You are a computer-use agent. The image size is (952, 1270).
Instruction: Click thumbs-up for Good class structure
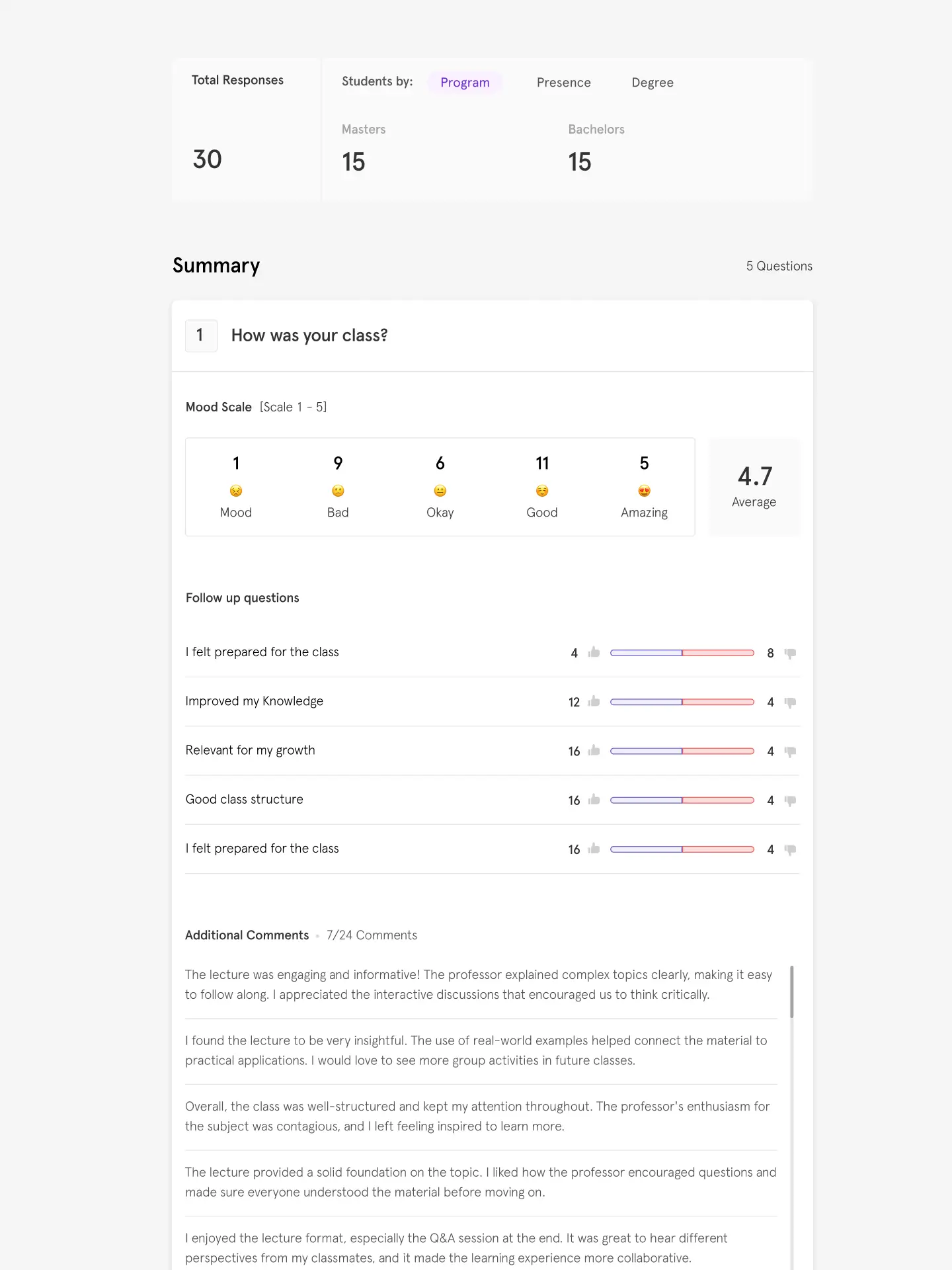pyautogui.click(x=594, y=799)
